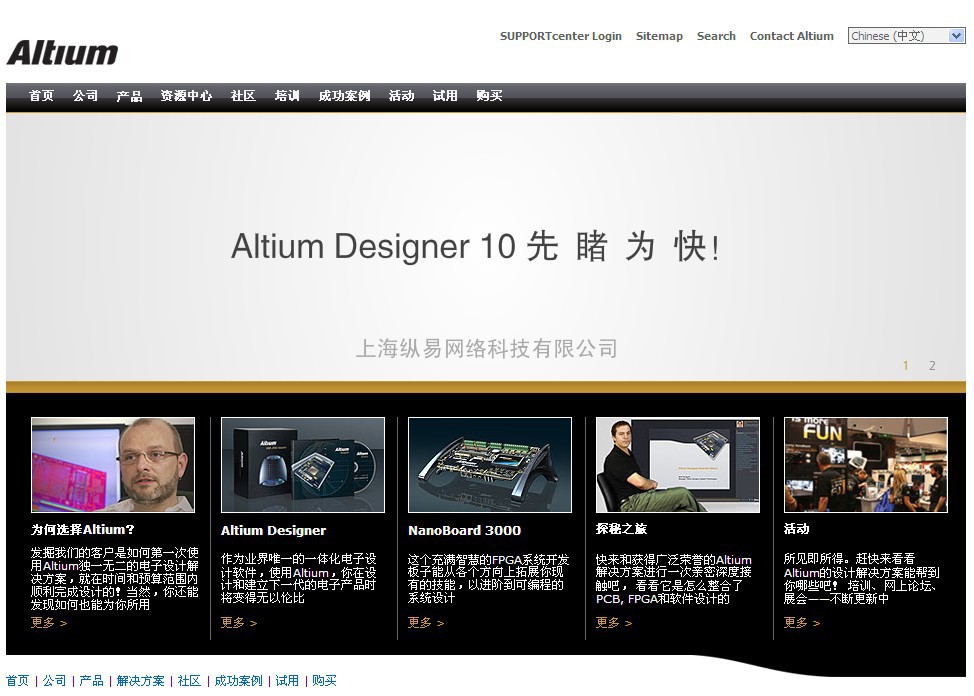Screen dimensions: 974x696
Task: Select 资源中心 in the navigation bar
Action: coord(186,96)
